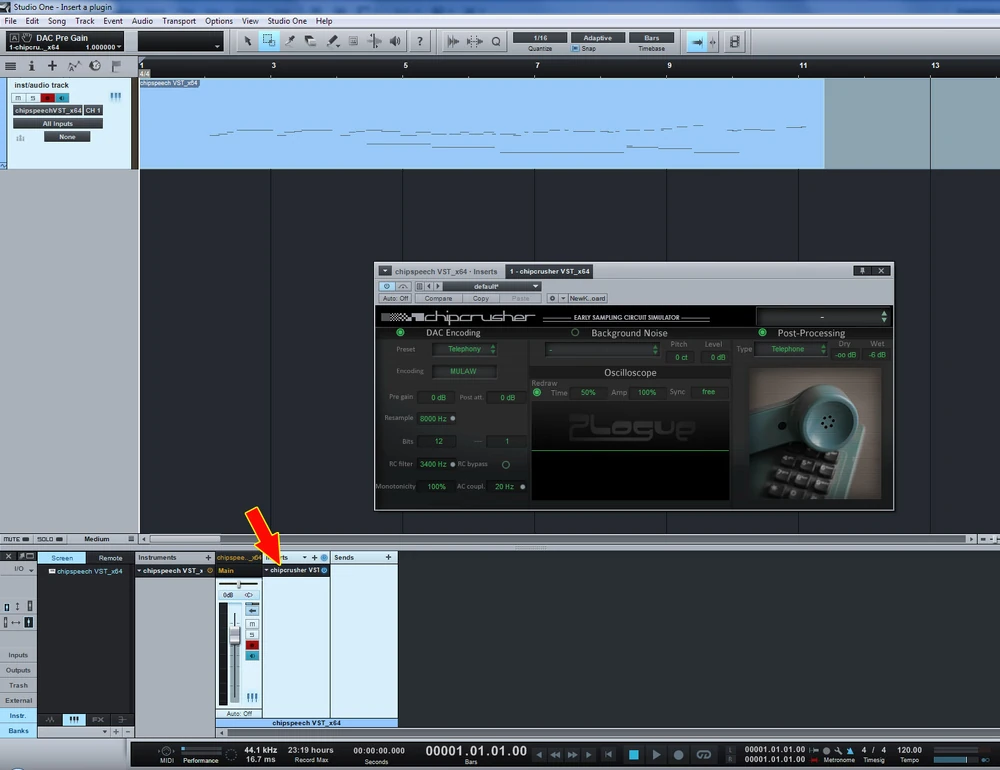Open the Metronome setup icon in the transport

838,751
